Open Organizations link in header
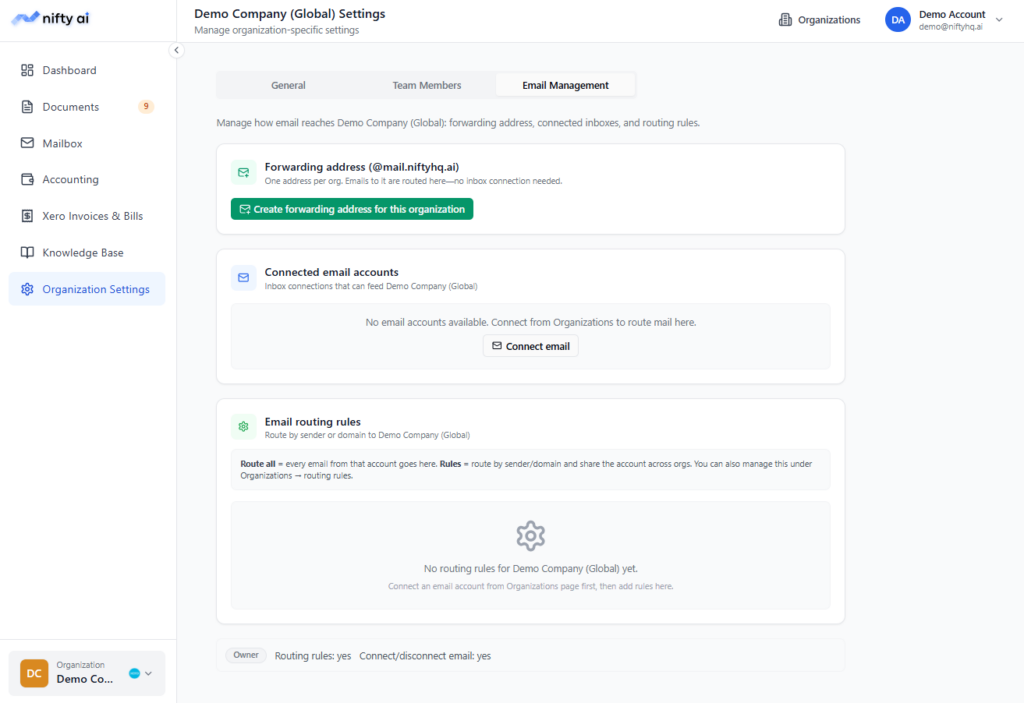The width and height of the screenshot is (1024, 703). click(x=820, y=20)
